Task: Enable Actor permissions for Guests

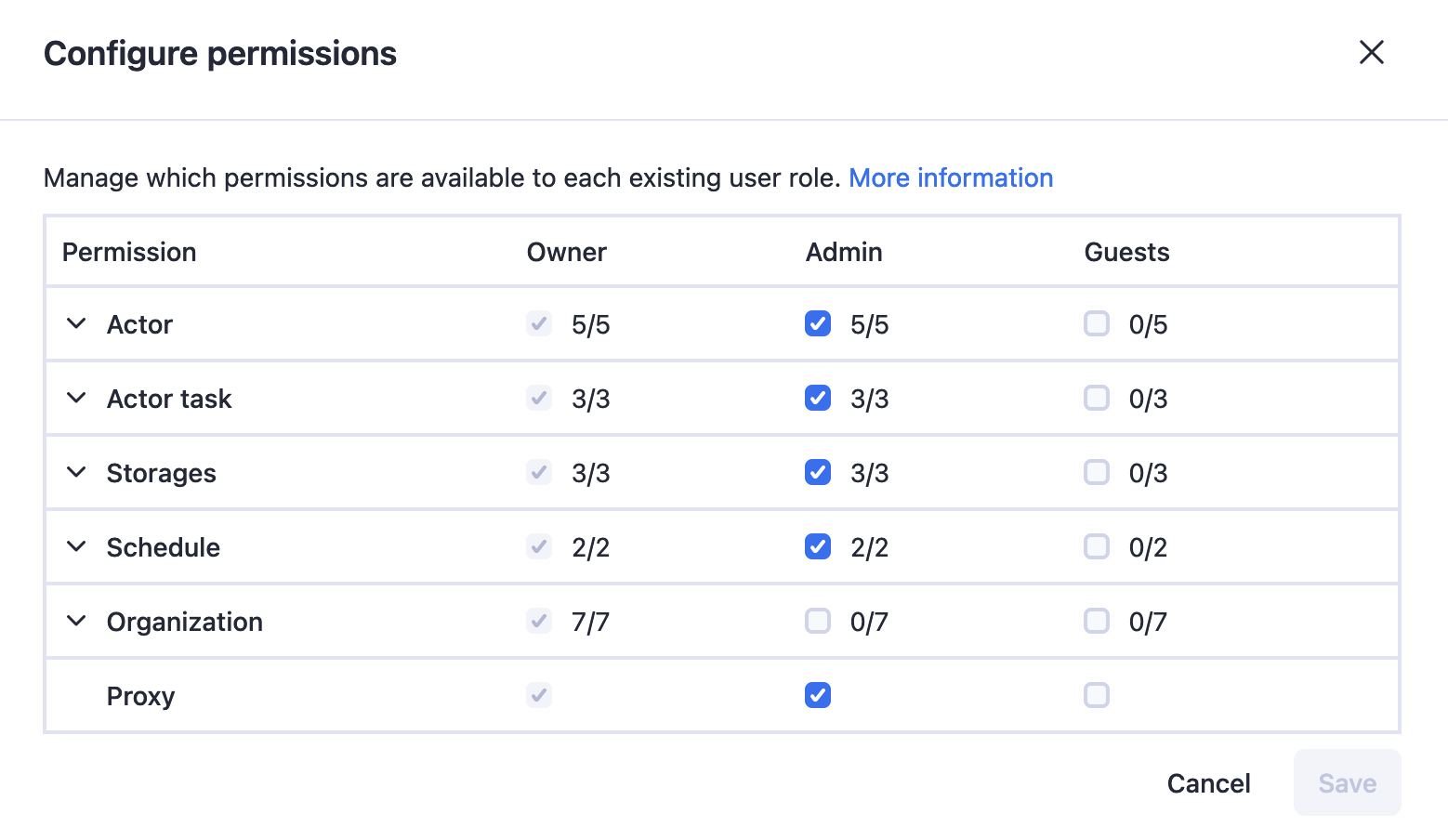Action: click(x=1097, y=323)
